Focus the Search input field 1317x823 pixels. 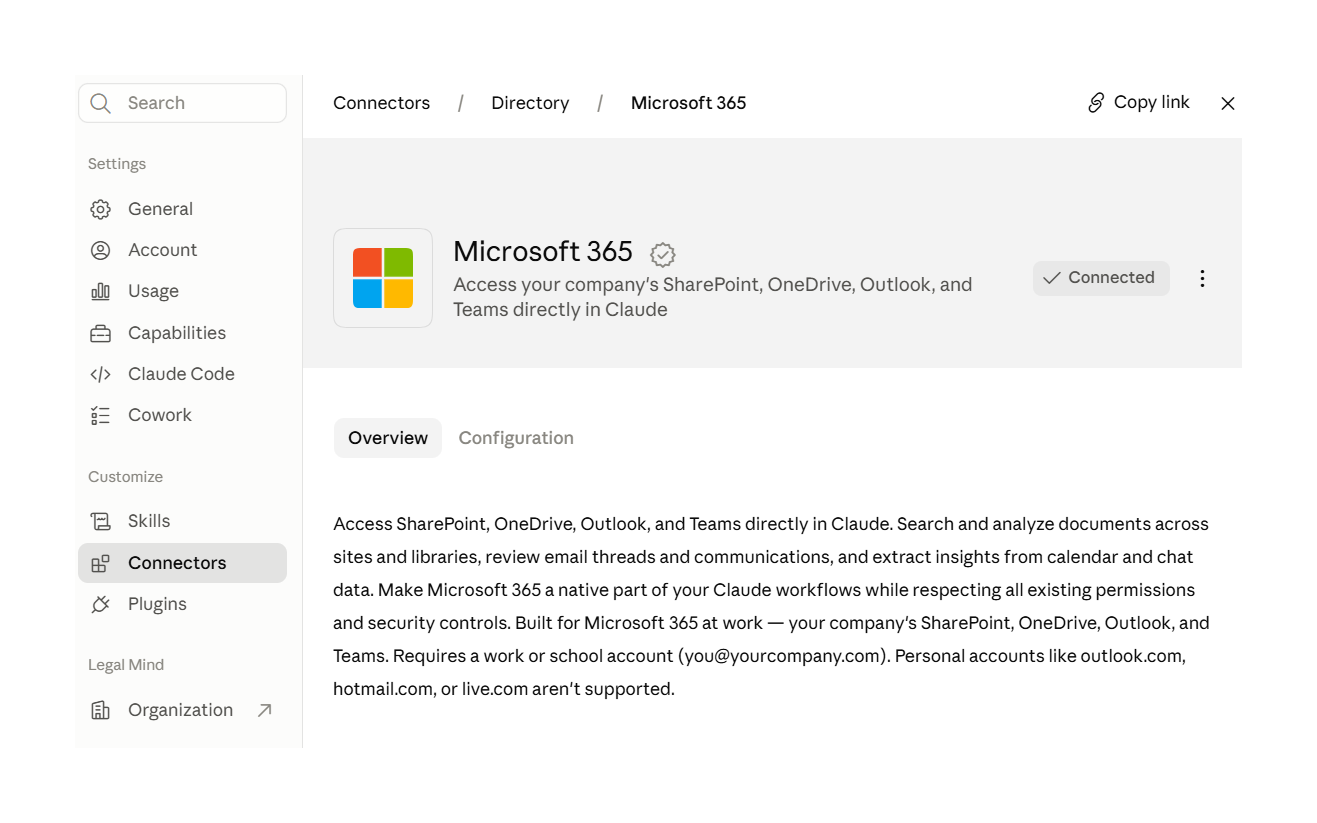pyautogui.click(x=182, y=103)
